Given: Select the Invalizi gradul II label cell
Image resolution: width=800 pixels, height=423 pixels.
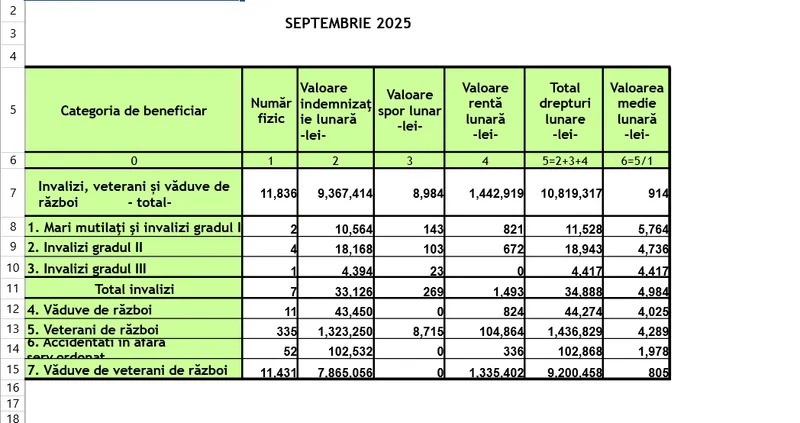Looking at the screenshot, I should (x=134, y=247).
